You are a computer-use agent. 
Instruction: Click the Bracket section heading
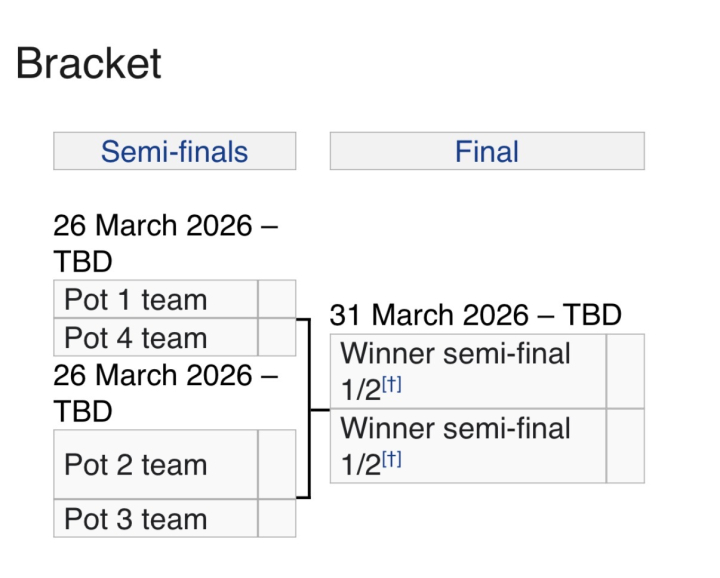pyautogui.click(x=89, y=63)
